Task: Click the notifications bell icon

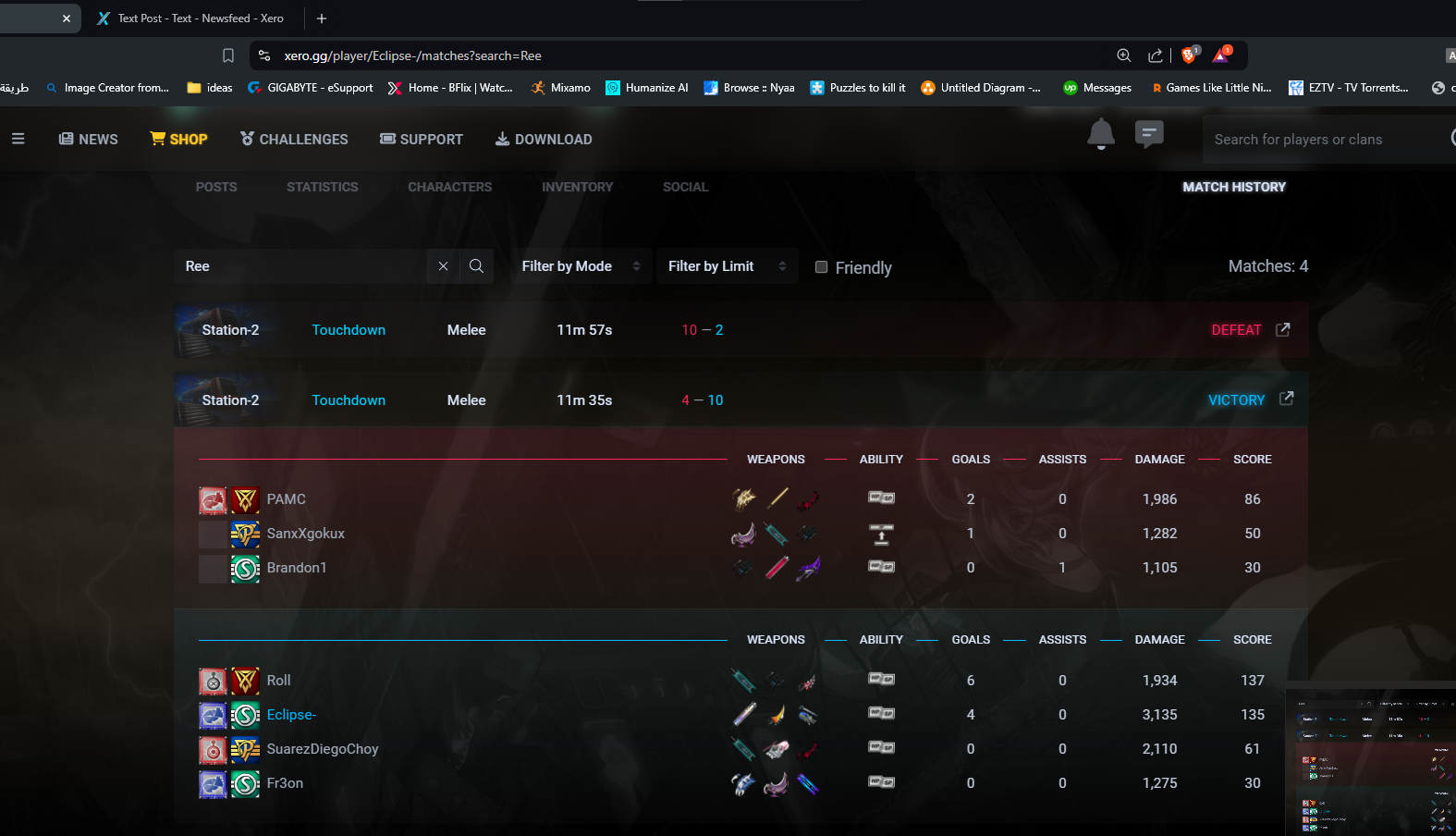Action: pyautogui.click(x=1100, y=135)
